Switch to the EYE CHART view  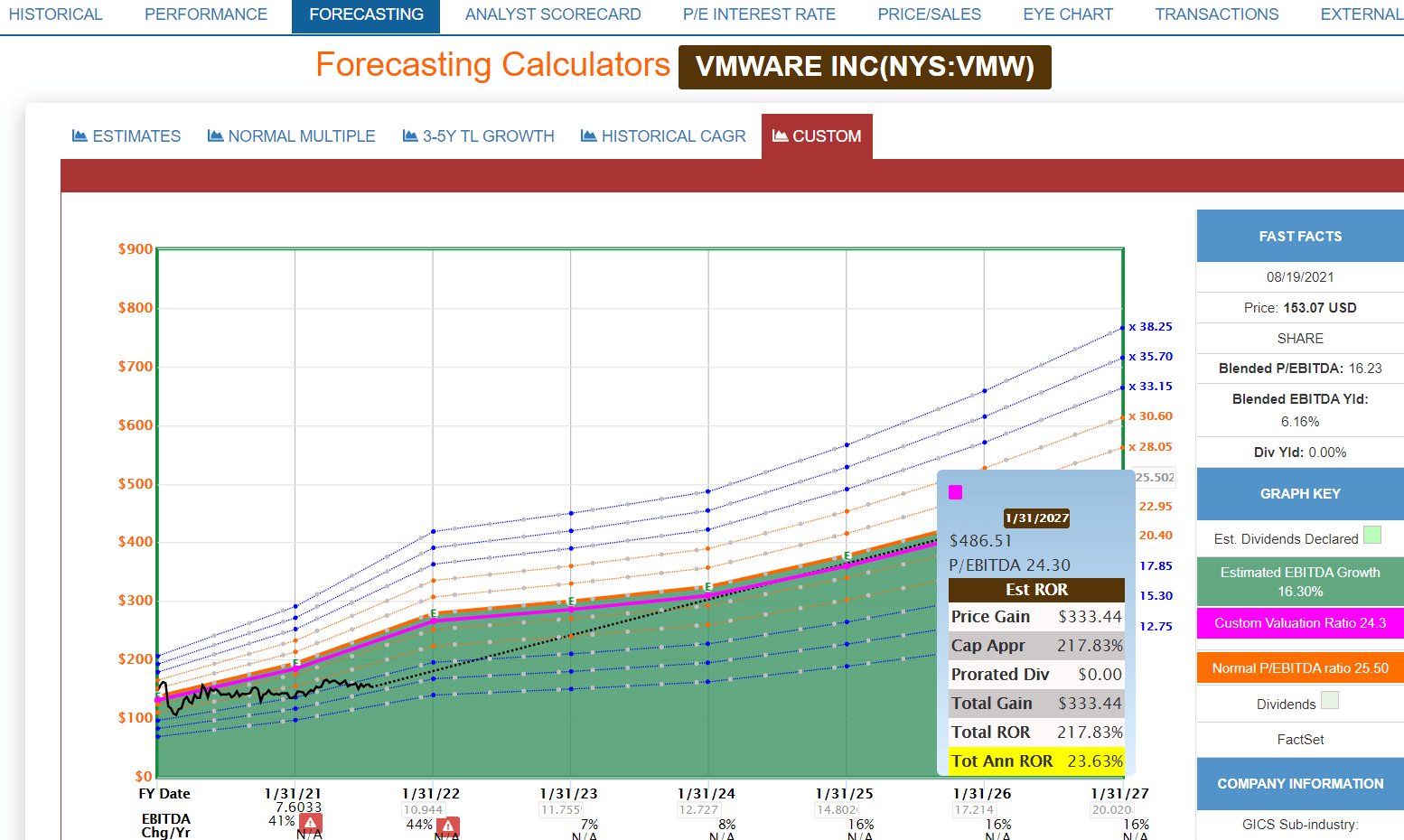pos(1067,14)
